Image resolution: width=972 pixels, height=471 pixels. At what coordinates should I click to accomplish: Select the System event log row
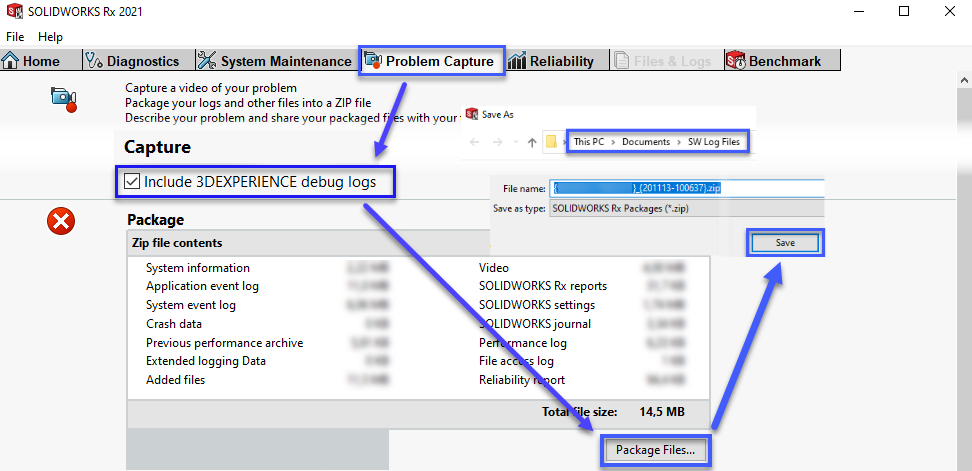click(x=190, y=305)
